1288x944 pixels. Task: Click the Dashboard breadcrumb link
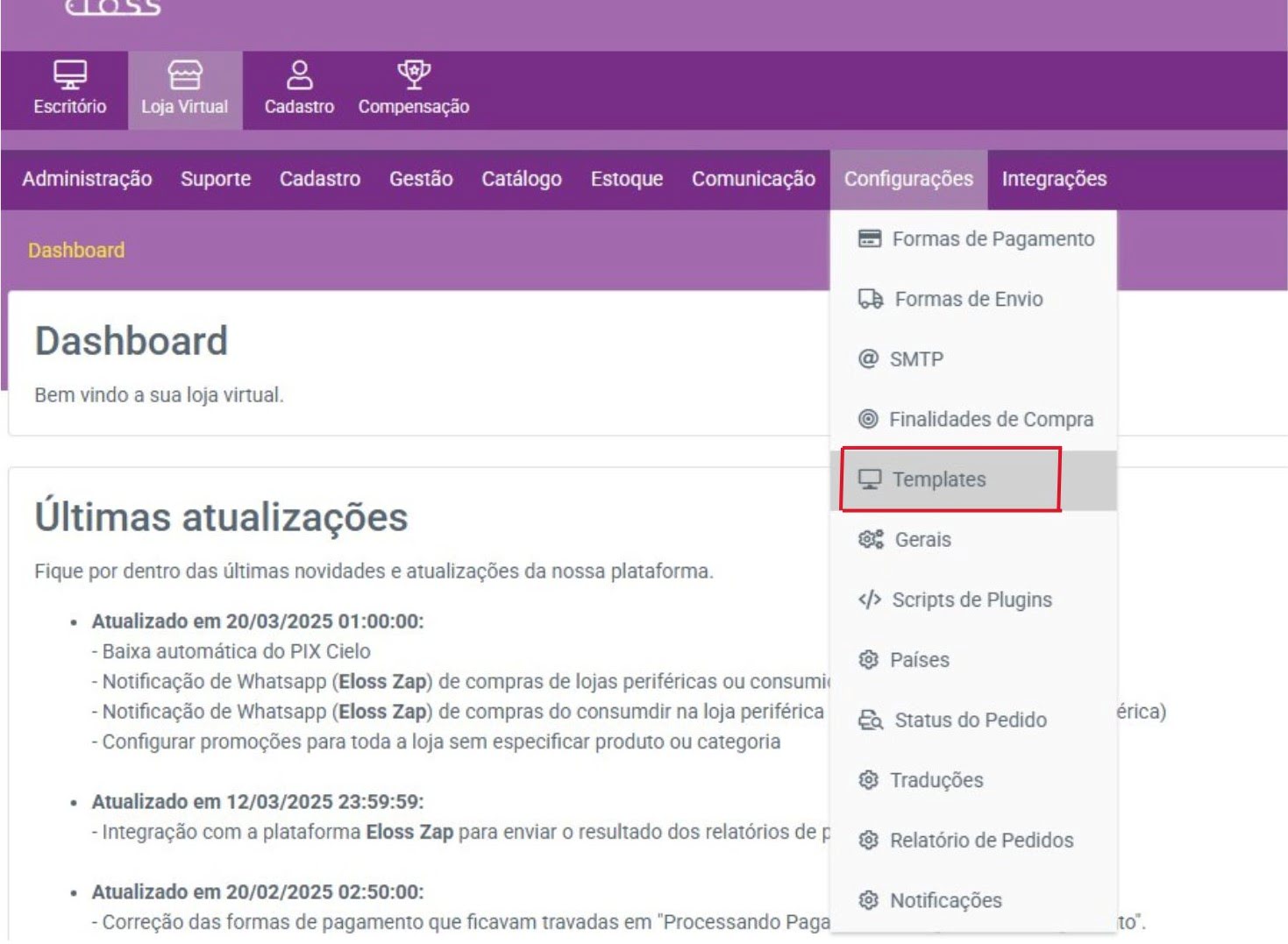[x=76, y=251]
